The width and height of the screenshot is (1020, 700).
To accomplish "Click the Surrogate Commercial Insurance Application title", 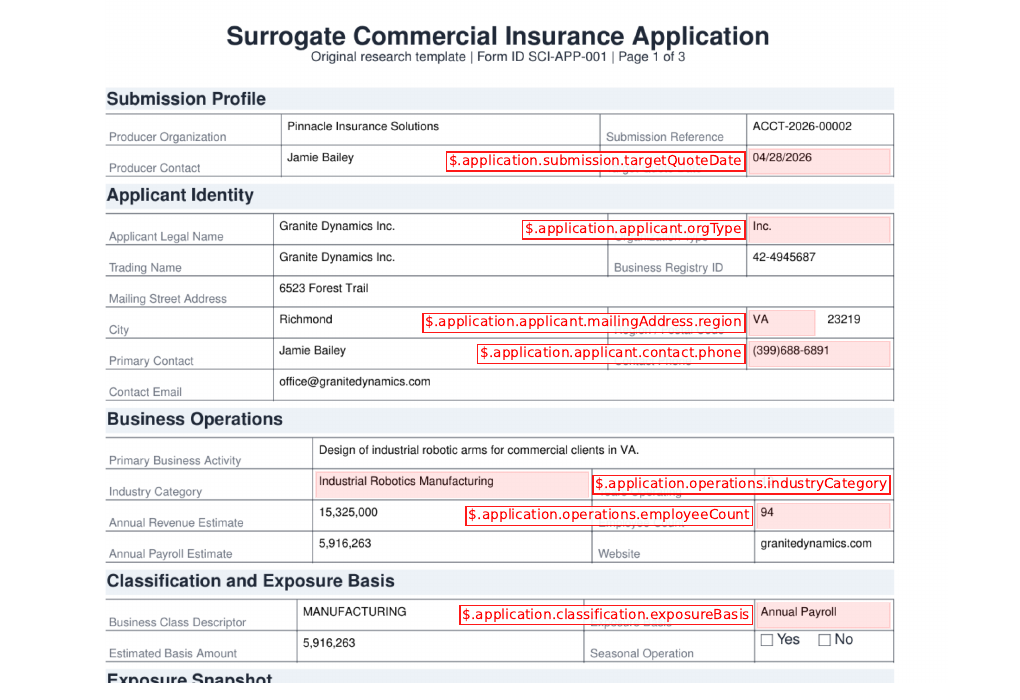I will (498, 36).
